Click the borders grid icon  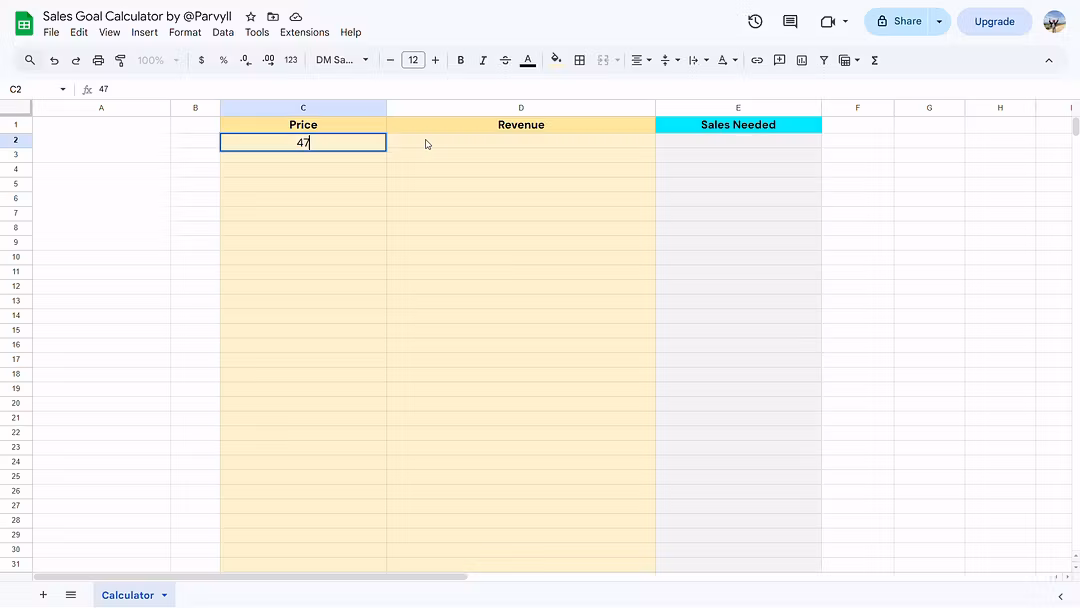tap(579, 60)
